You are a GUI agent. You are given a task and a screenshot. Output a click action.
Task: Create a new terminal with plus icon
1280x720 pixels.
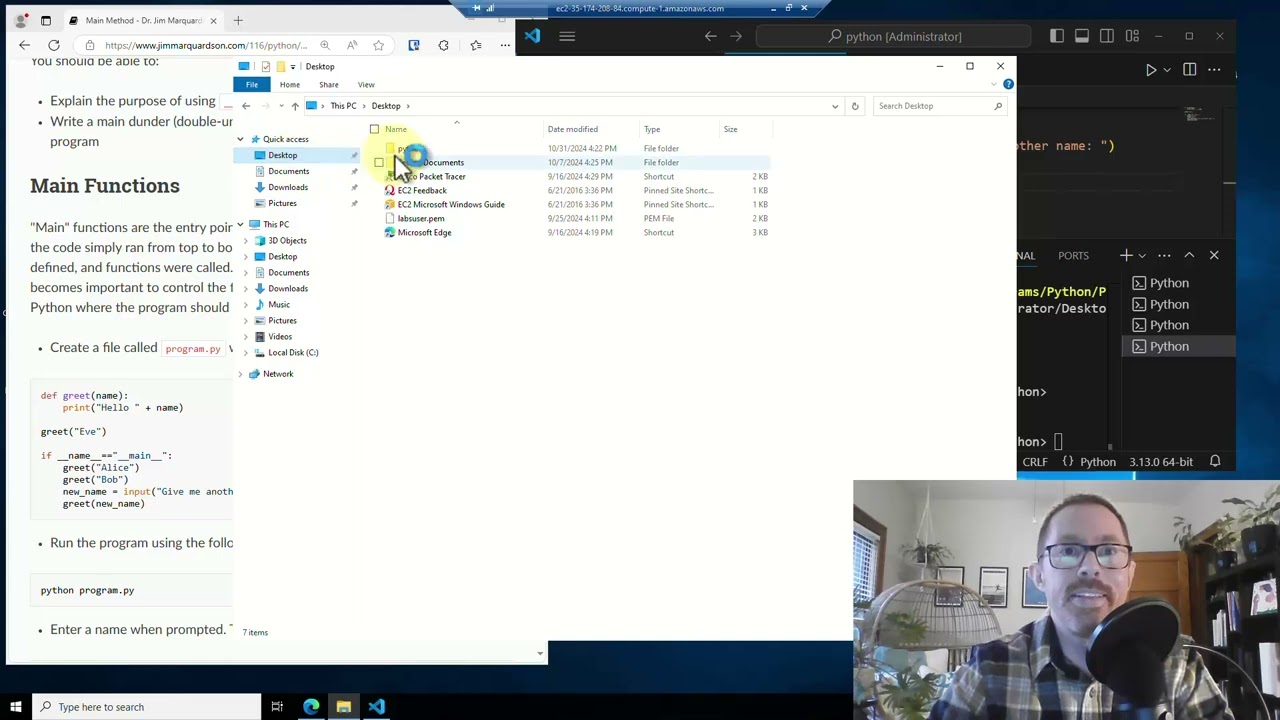coord(1126,255)
